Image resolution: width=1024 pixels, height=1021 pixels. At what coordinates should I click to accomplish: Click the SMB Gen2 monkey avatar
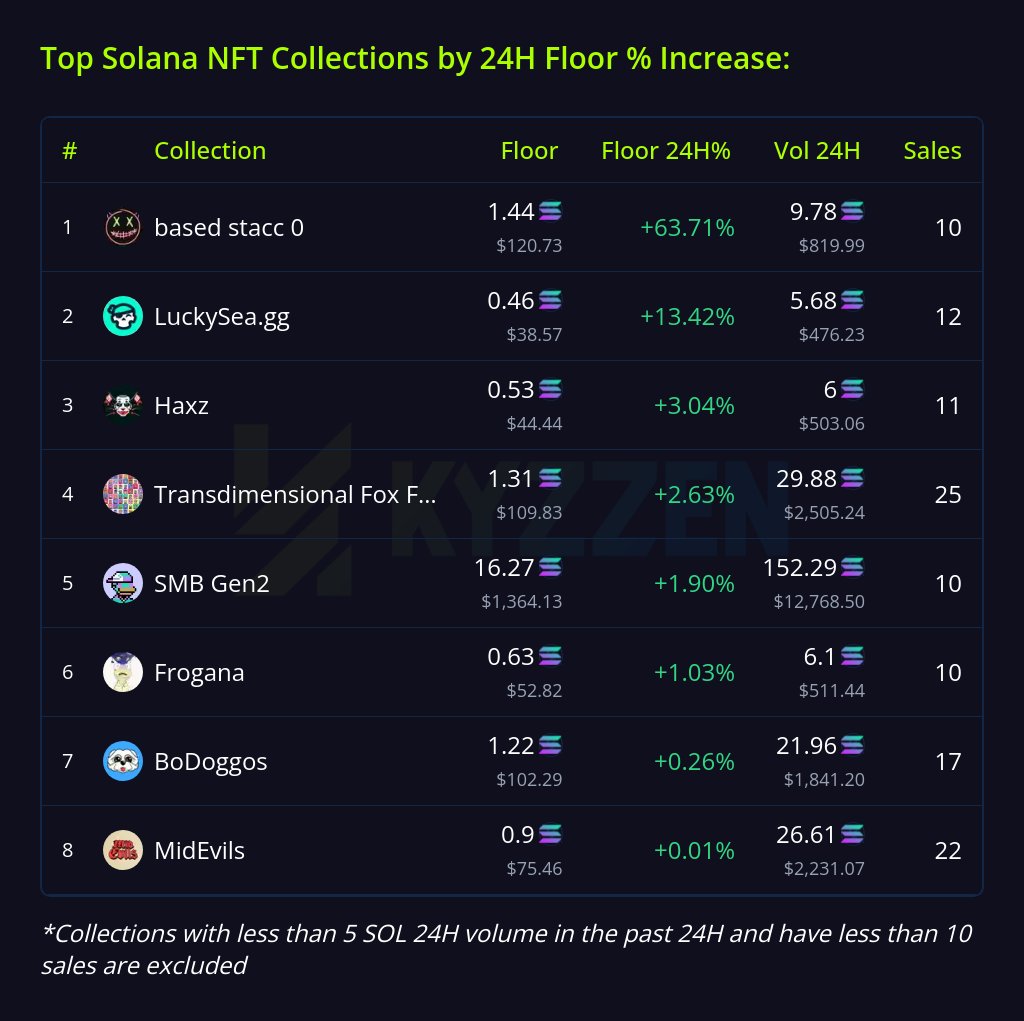coord(122,584)
